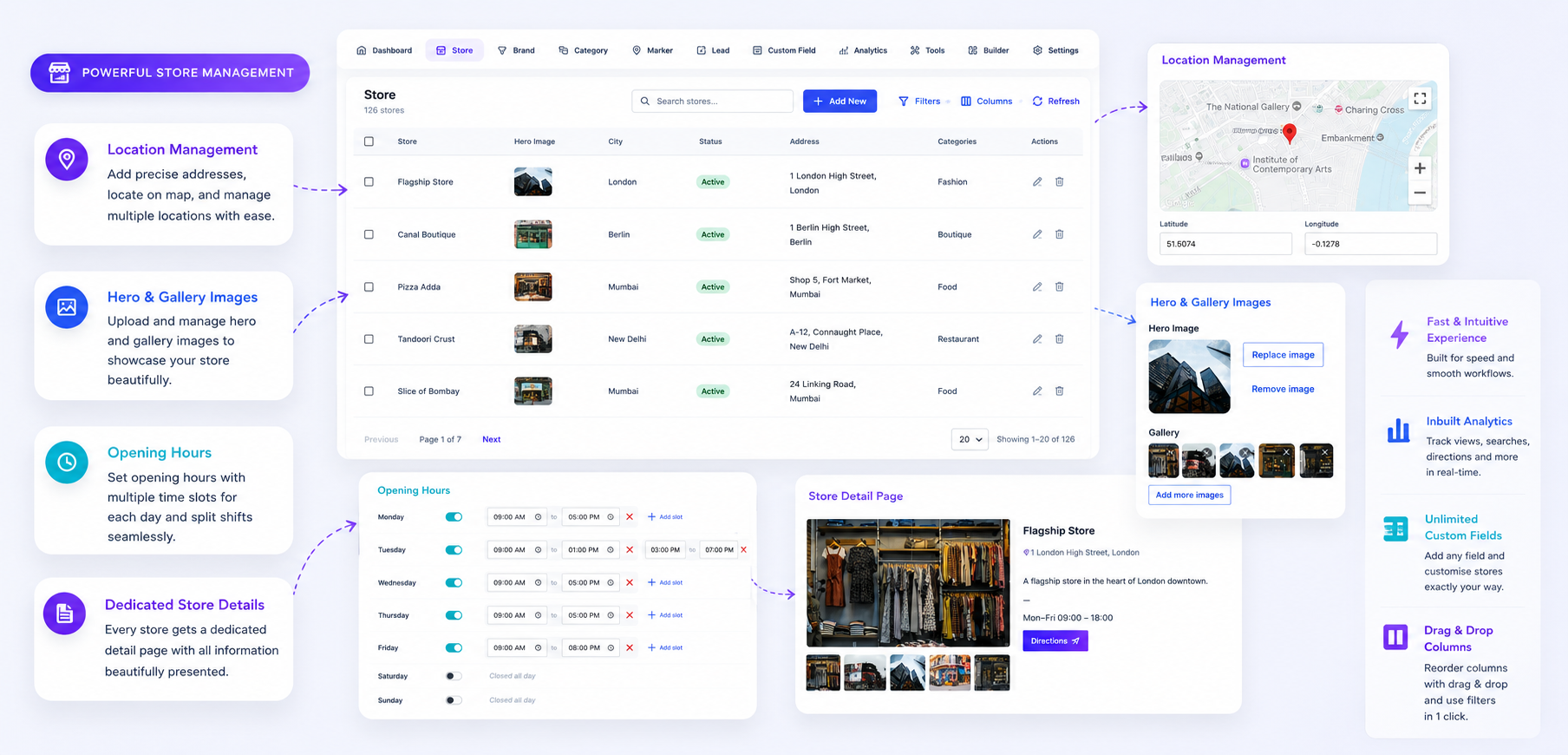Click the map fullscreen icon
Viewport: 1568px width, 755px height.
pos(1420,99)
